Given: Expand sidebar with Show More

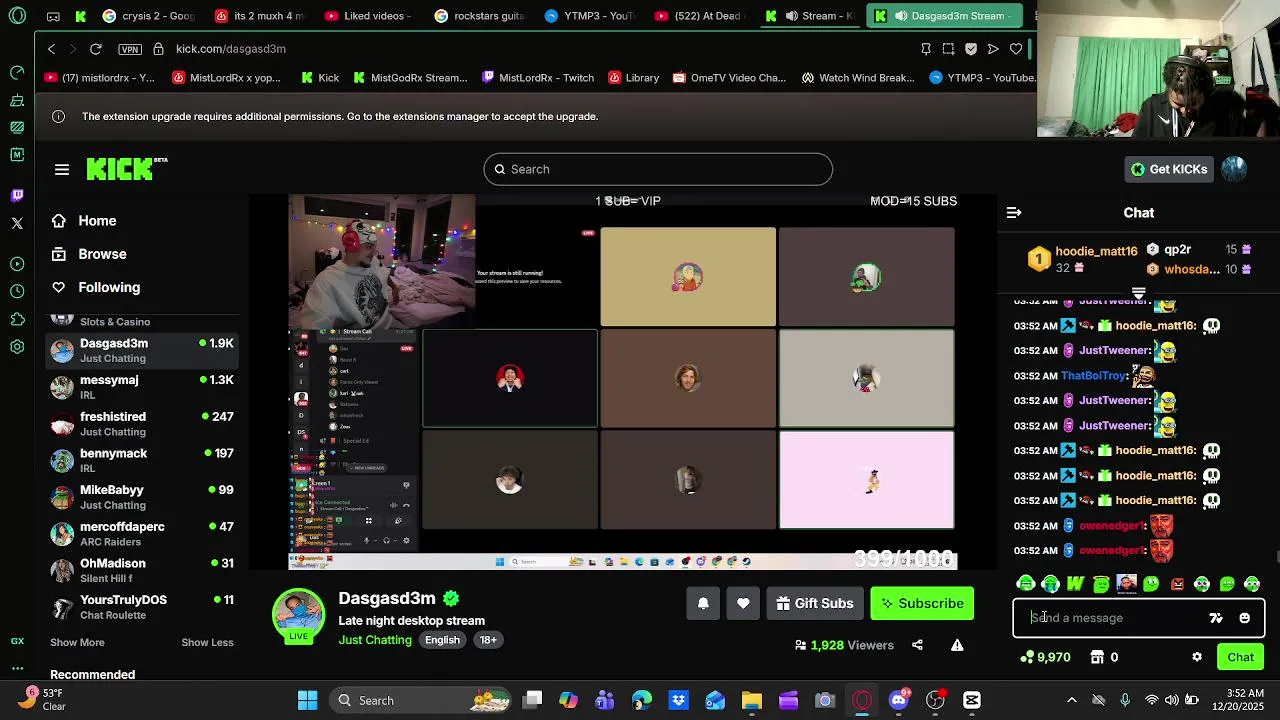Looking at the screenshot, I should [x=77, y=642].
